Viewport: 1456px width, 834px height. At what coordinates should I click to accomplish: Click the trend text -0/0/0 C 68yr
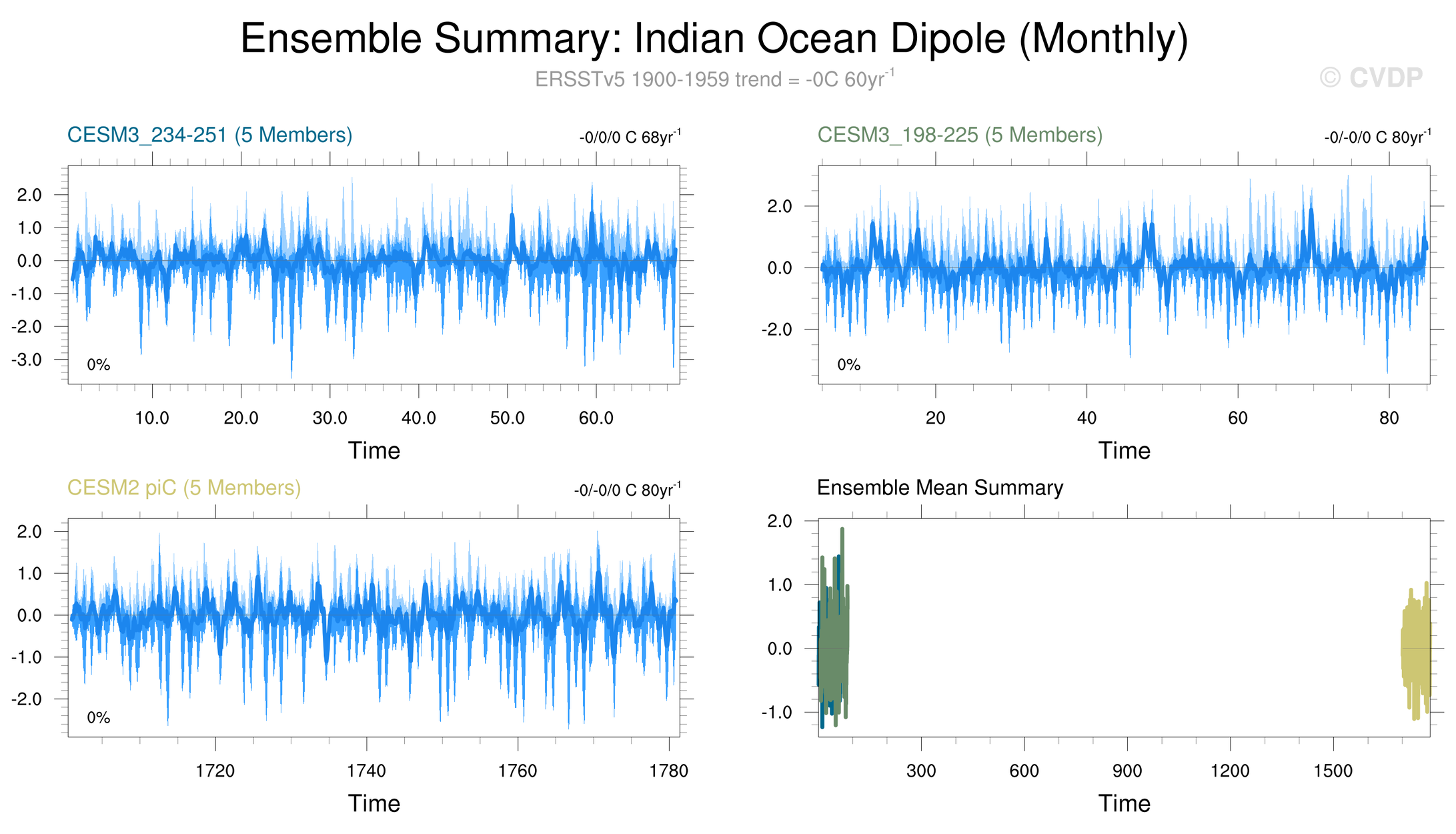click(x=629, y=137)
